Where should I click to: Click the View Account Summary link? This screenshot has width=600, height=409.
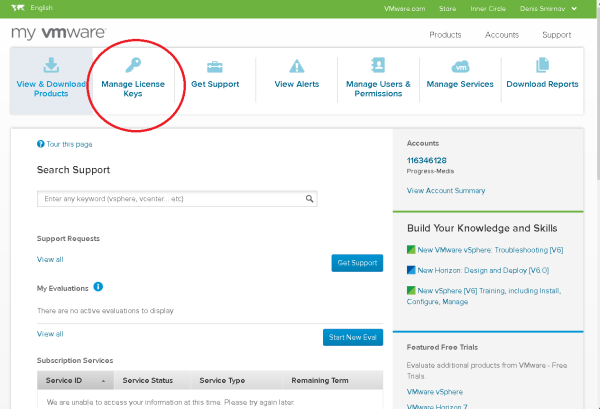pyautogui.click(x=446, y=191)
